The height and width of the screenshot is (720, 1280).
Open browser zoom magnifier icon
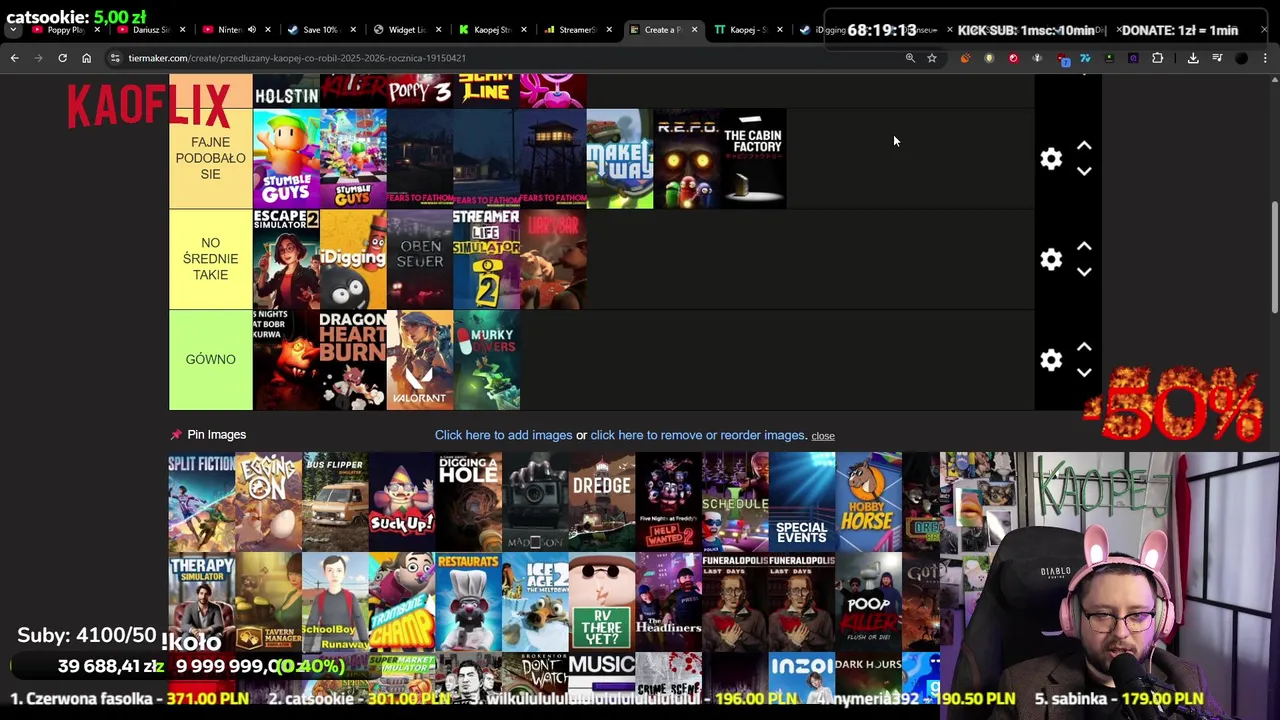910,58
